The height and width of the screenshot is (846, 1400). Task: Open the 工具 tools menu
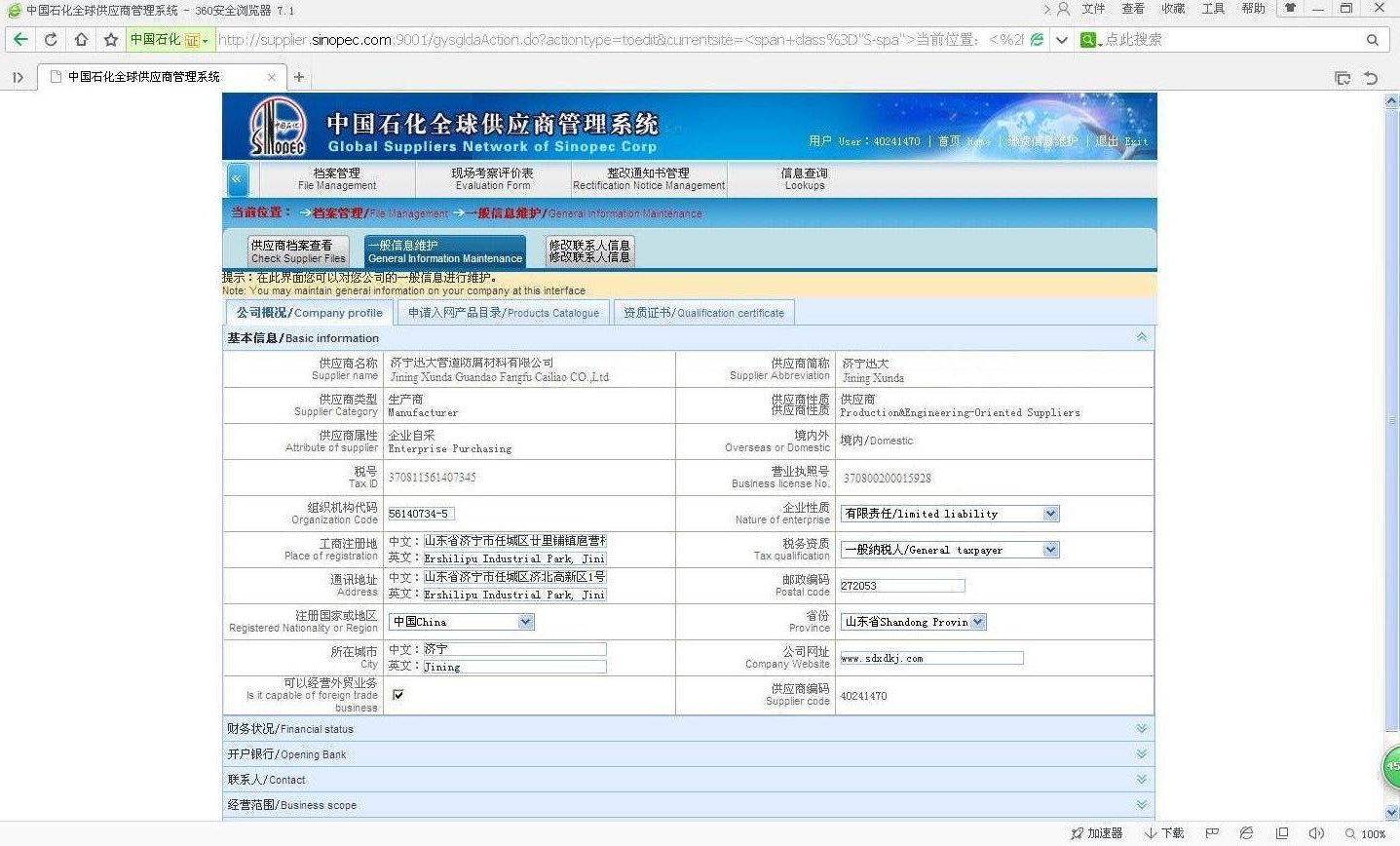[1213, 9]
